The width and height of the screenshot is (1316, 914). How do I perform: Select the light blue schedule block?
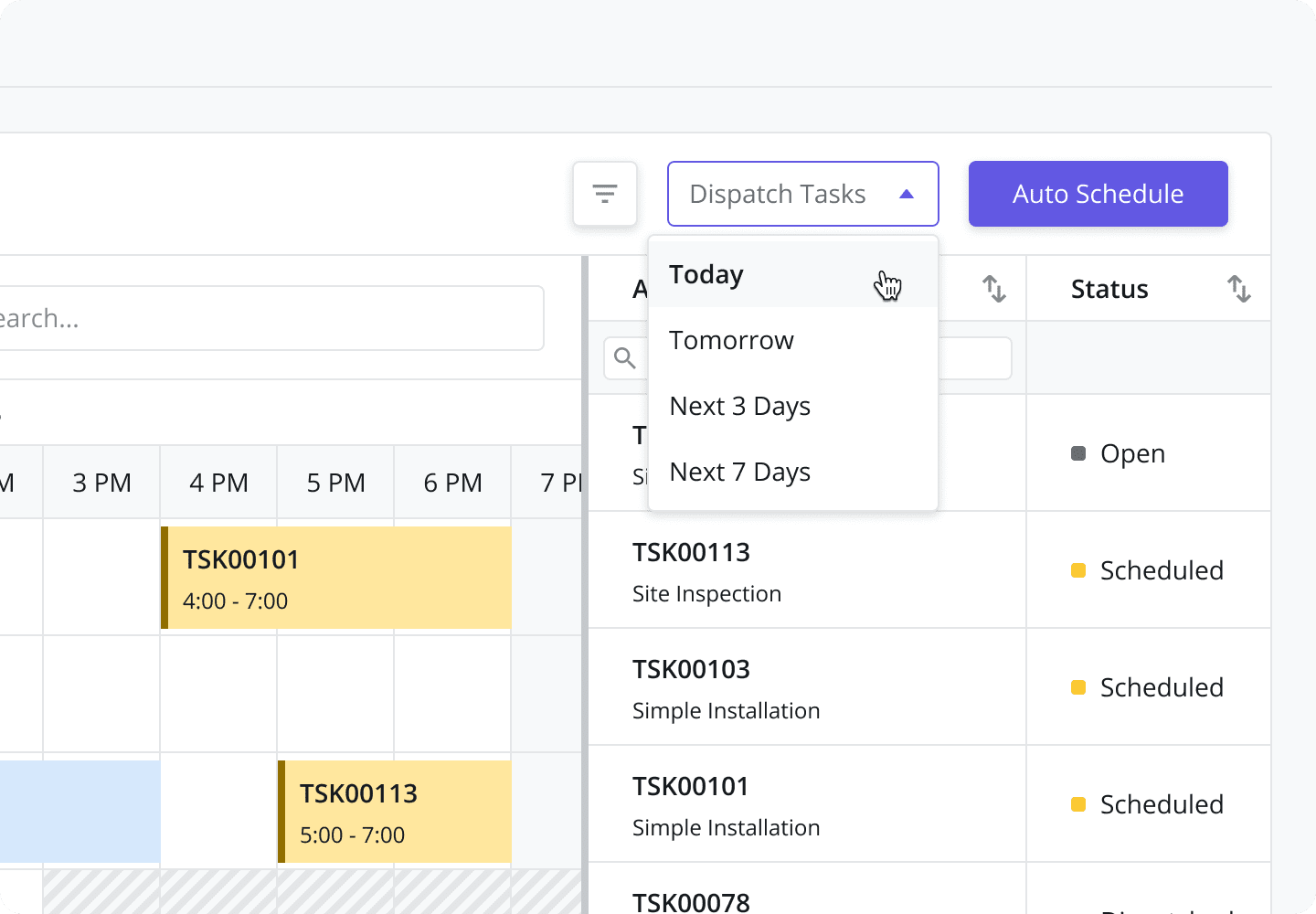(80, 812)
